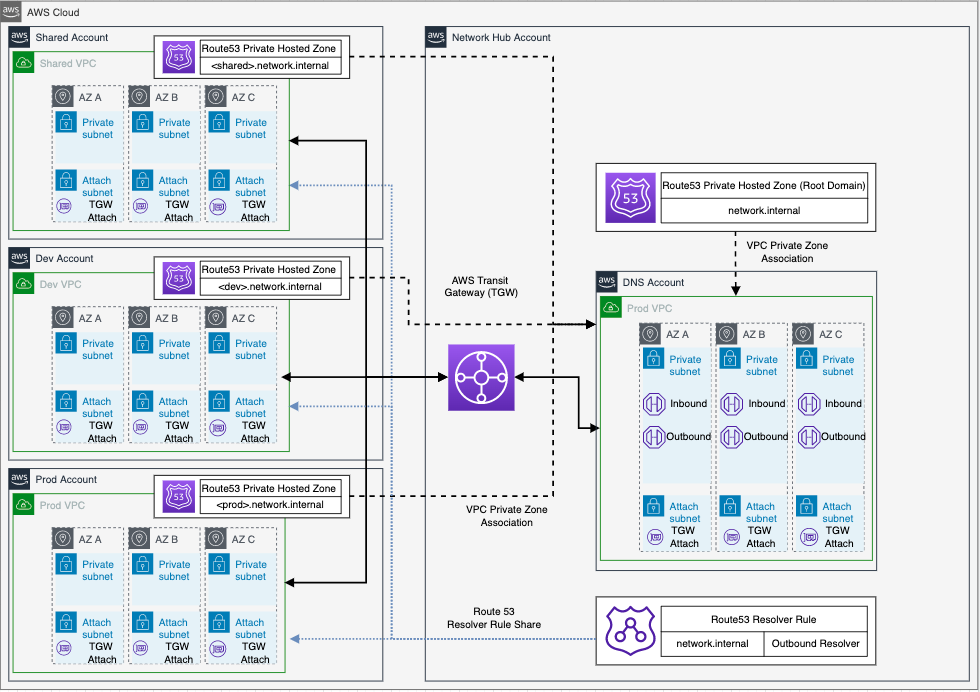Click the AWS Transit Gateway icon
The height and width of the screenshot is (692, 980).
click(481, 377)
